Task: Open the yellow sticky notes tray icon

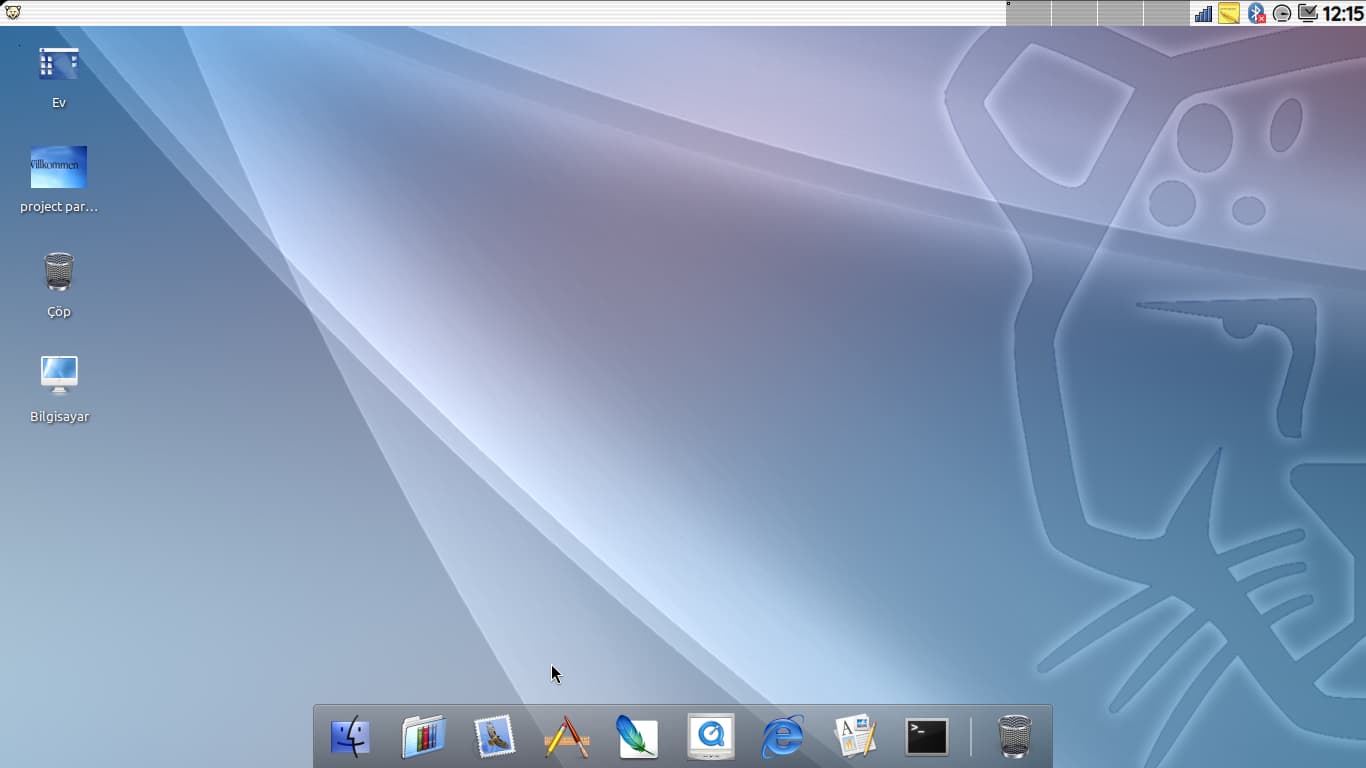Action: point(1229,13)
